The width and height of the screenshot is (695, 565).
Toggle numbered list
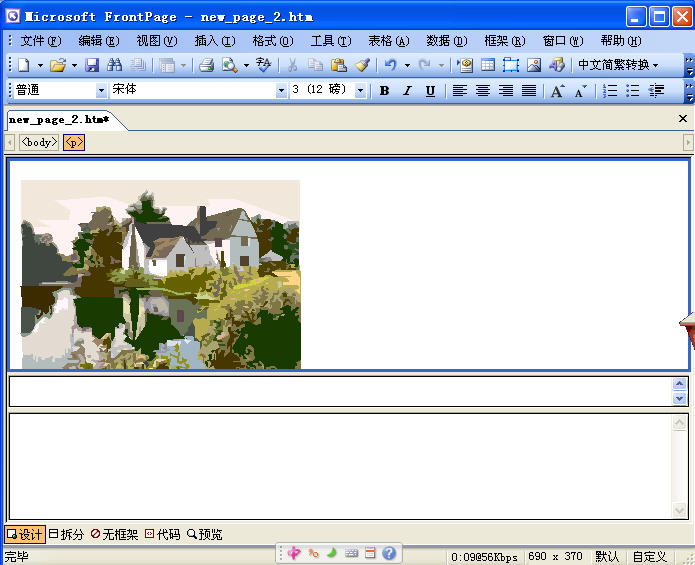pos(610,90)
